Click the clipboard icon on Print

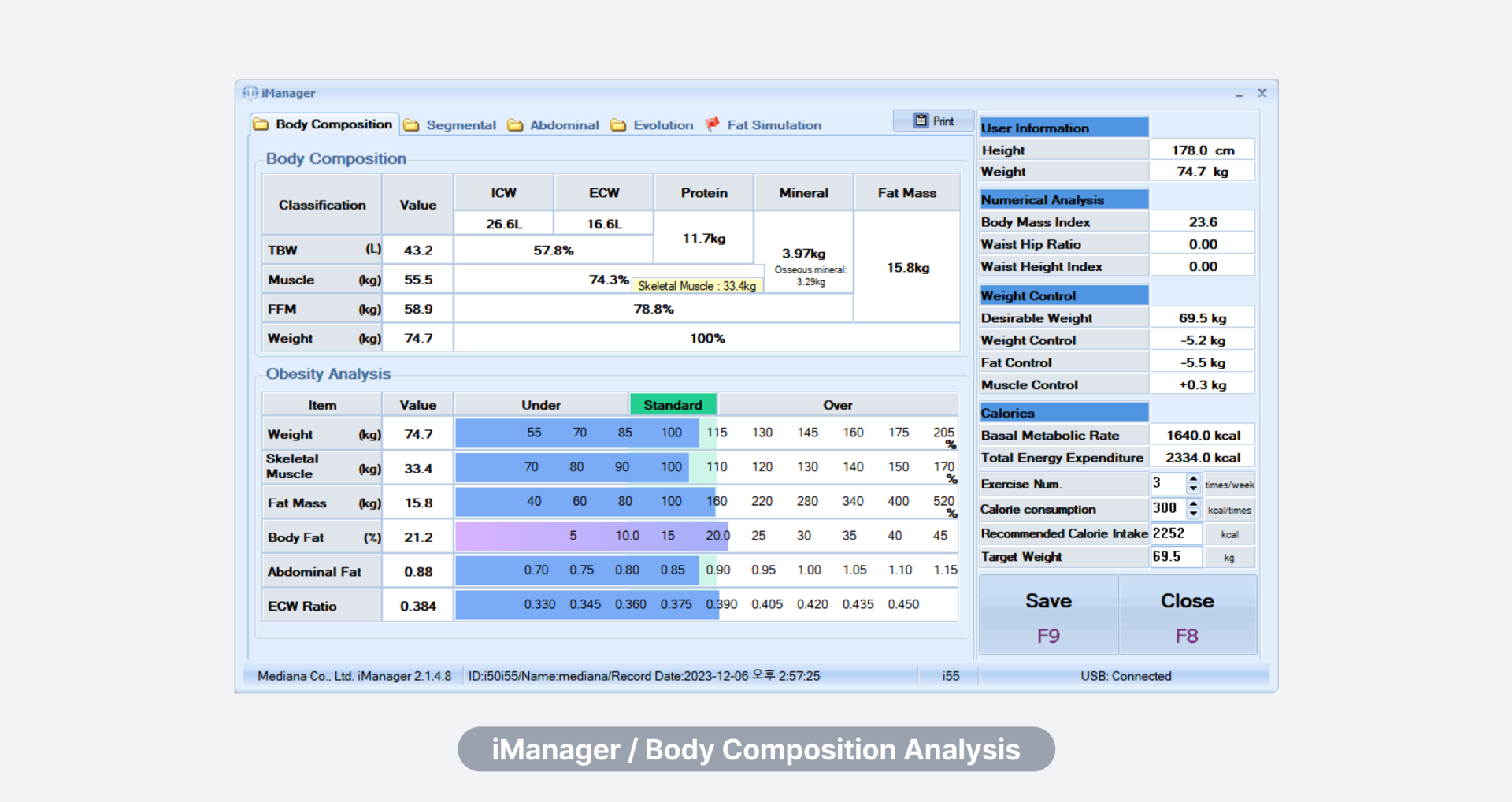[921, 121]
